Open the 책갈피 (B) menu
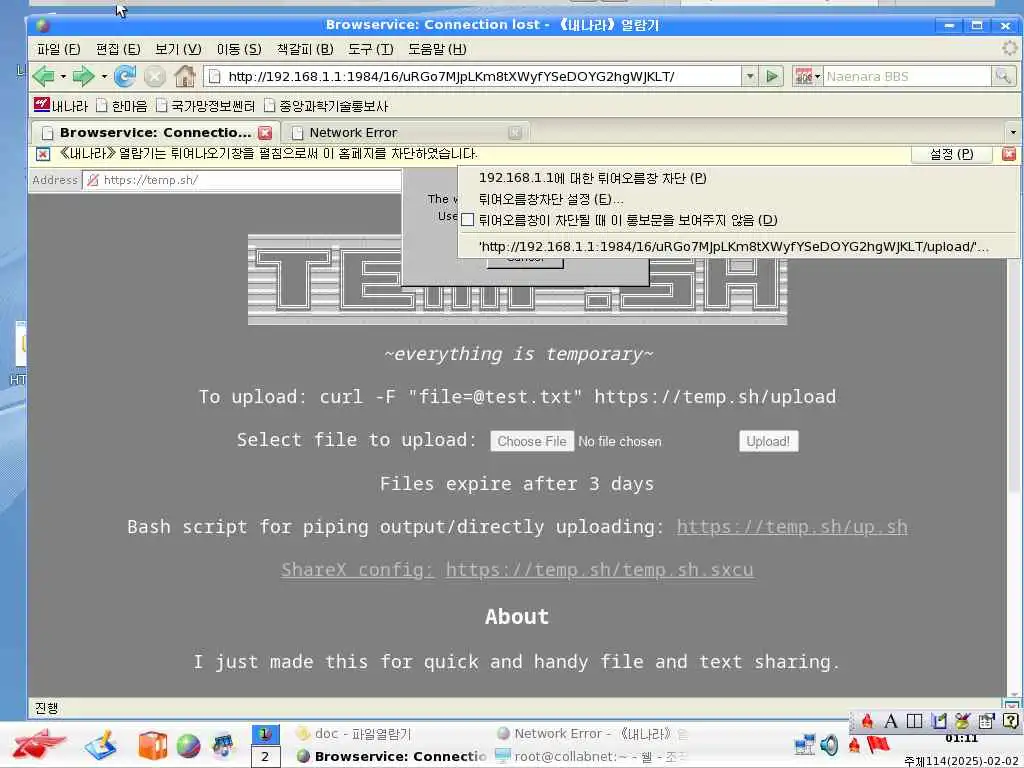 tap(305, 49)
